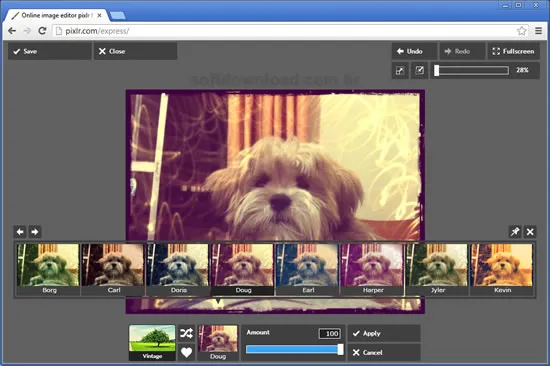This screenshot has height=366, width=550.
Task: Click the 28% zoom value
Action: 522,70
